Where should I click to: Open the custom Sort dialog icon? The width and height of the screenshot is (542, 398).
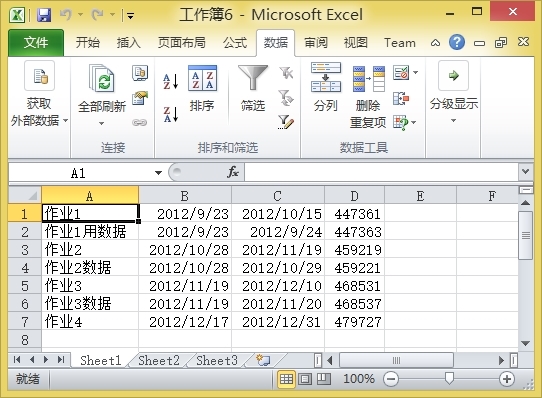(x=203, y=78)
